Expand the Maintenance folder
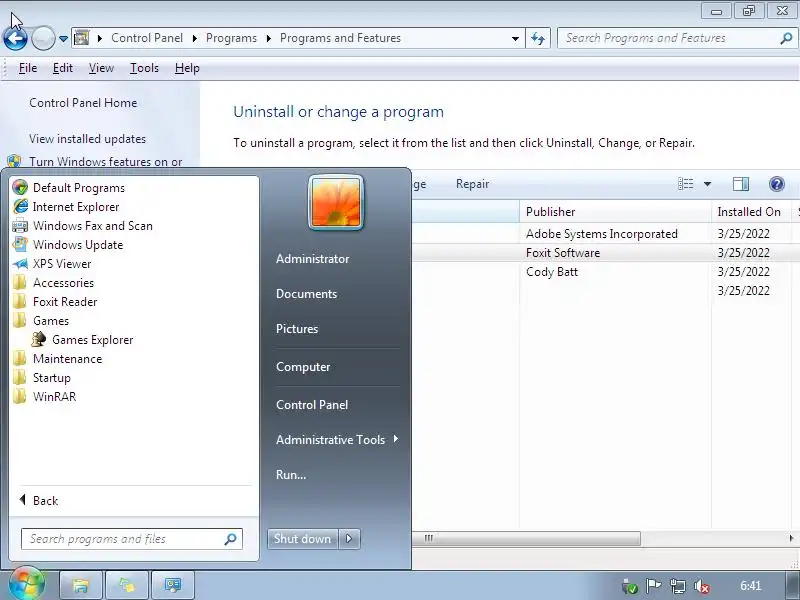The height and width of the screenshot is (600, 800). point(67,359)
